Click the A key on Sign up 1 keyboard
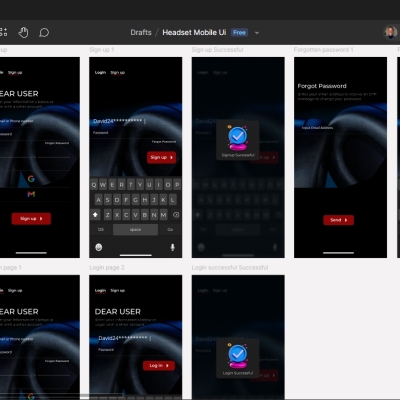 click(x=98, y=200)
